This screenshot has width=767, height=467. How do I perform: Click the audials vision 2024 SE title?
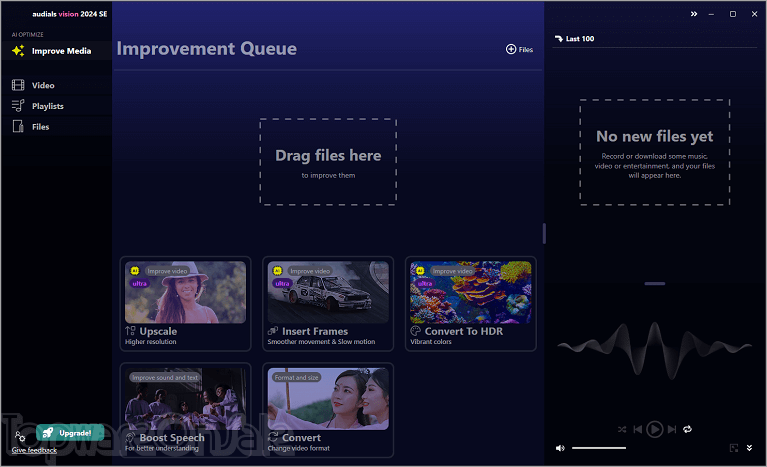(70, 14)
